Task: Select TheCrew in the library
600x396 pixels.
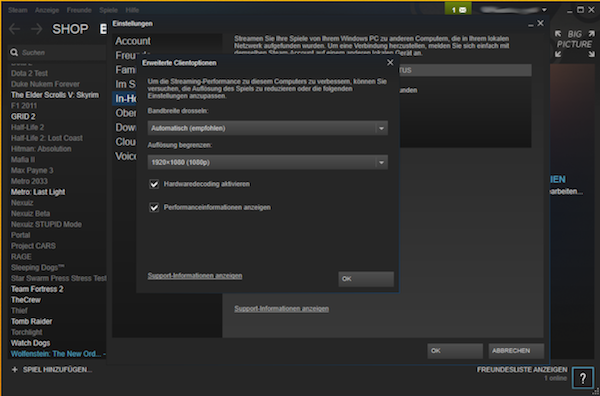Action: pyautogui.click(x=26, y=300)
